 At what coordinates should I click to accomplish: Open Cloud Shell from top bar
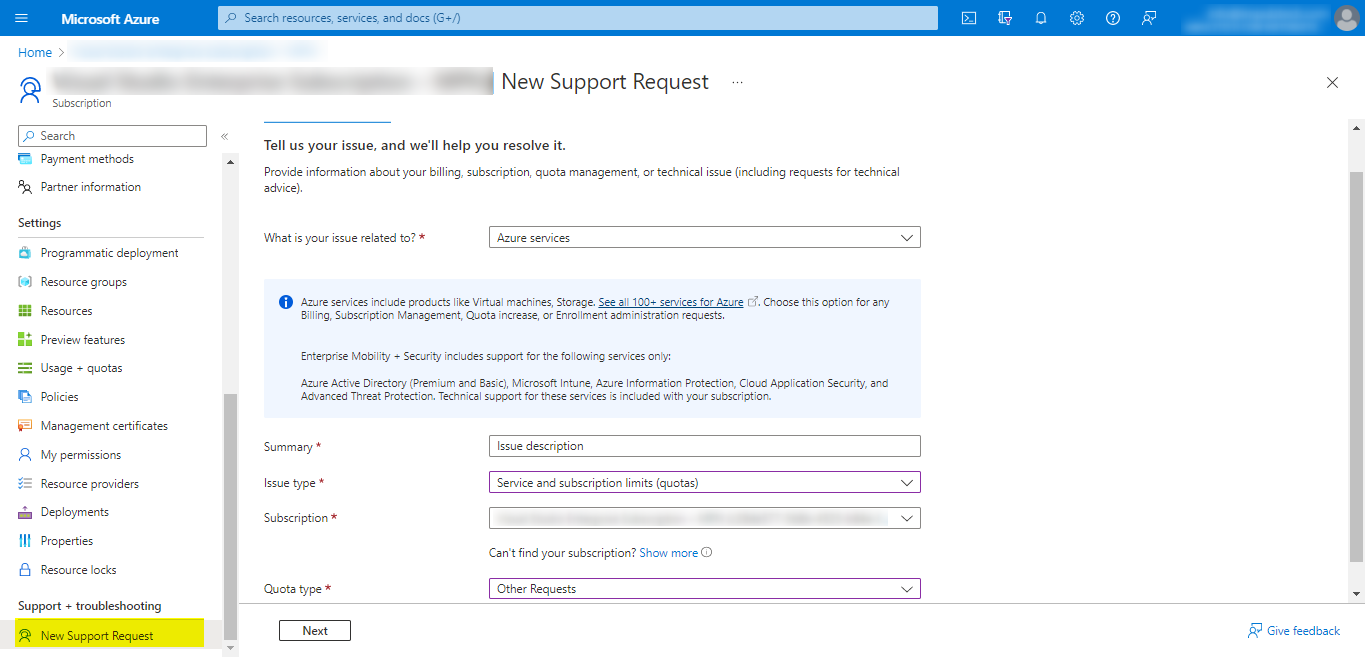click(968, 18)
